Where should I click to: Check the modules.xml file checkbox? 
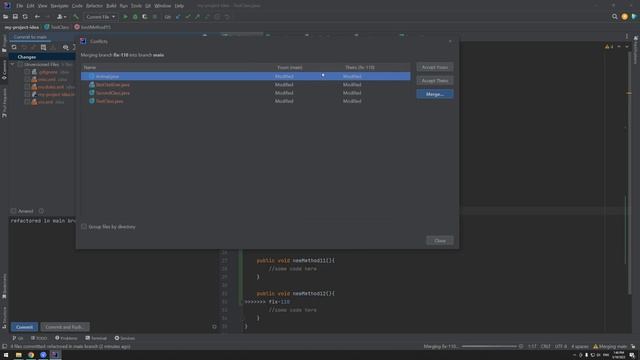coord(27,87)
